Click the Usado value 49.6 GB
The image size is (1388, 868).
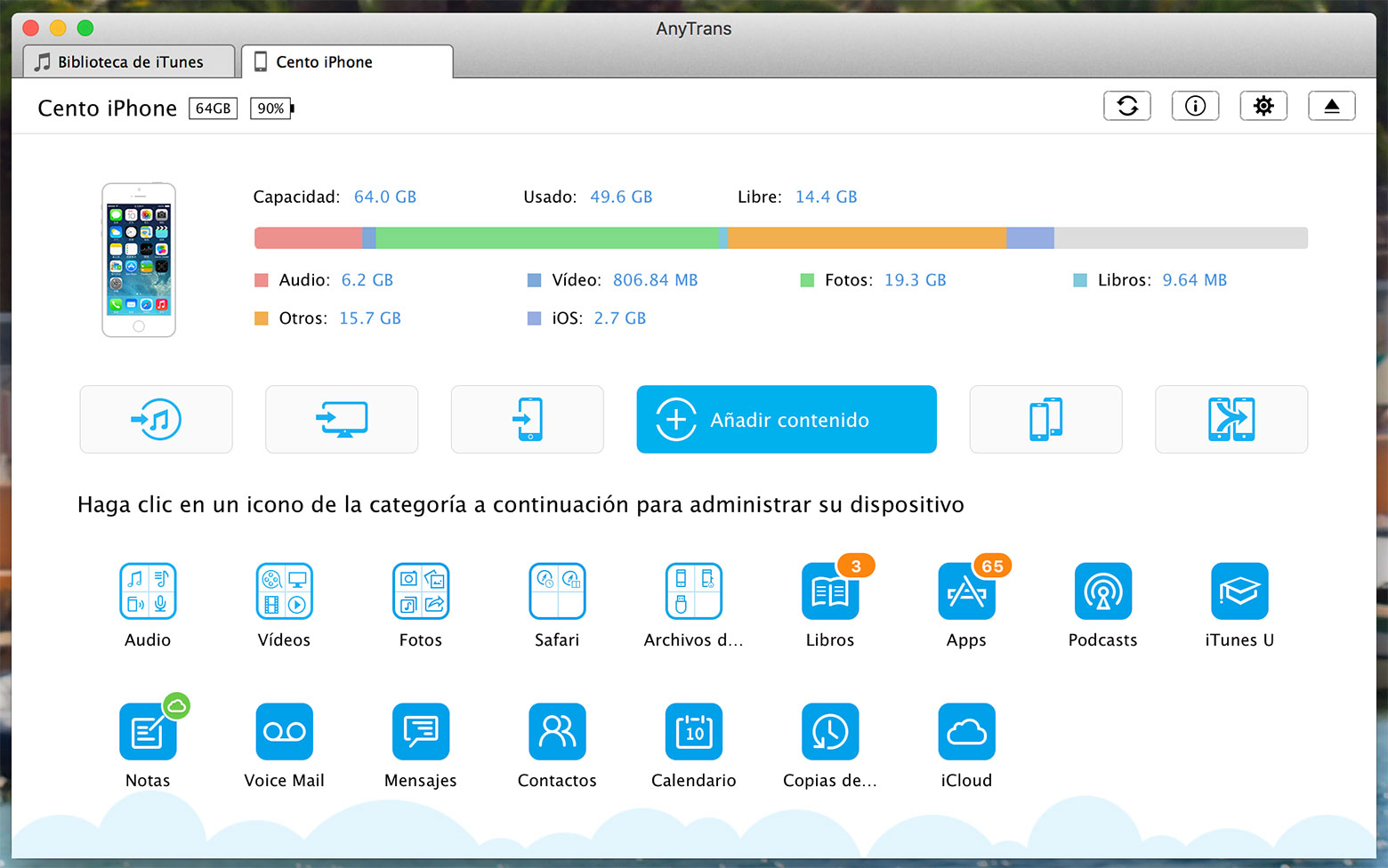pyautogui.click(x=621, y=197)
